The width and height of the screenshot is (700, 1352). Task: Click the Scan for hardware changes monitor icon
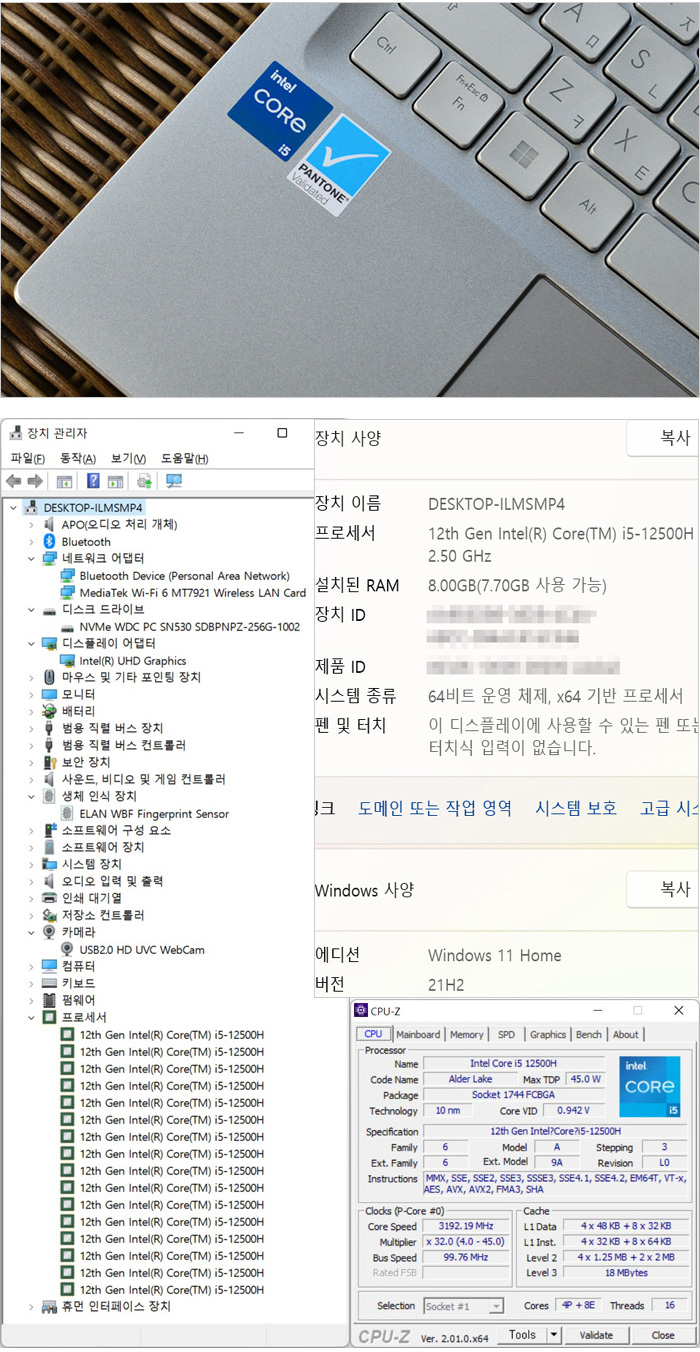[x=174, y=481]
